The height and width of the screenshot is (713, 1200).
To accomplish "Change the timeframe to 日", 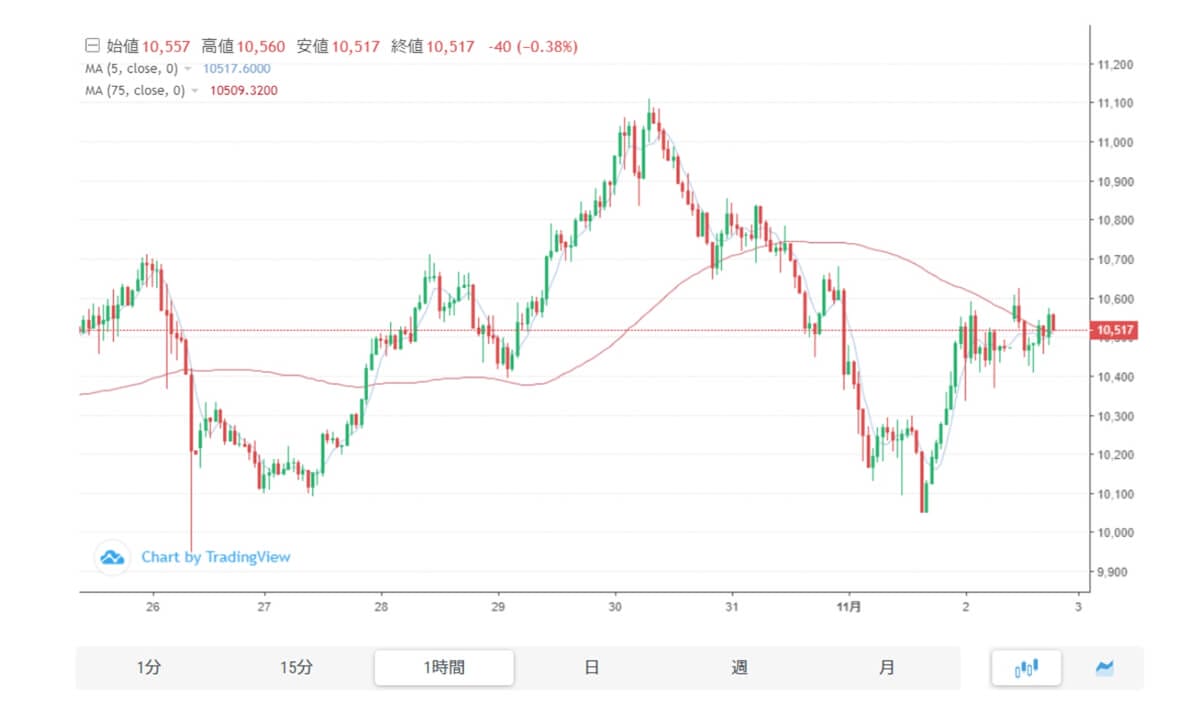I will 592,668.
